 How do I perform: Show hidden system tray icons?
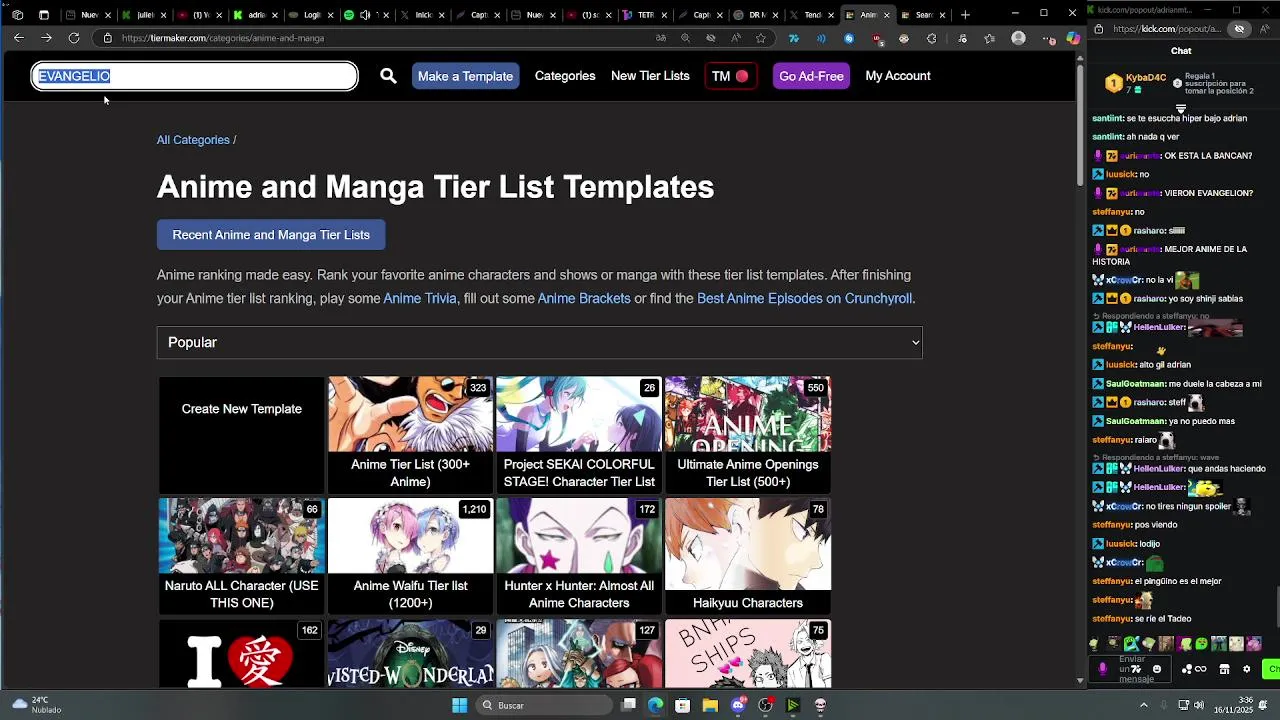coord(1144,705)
